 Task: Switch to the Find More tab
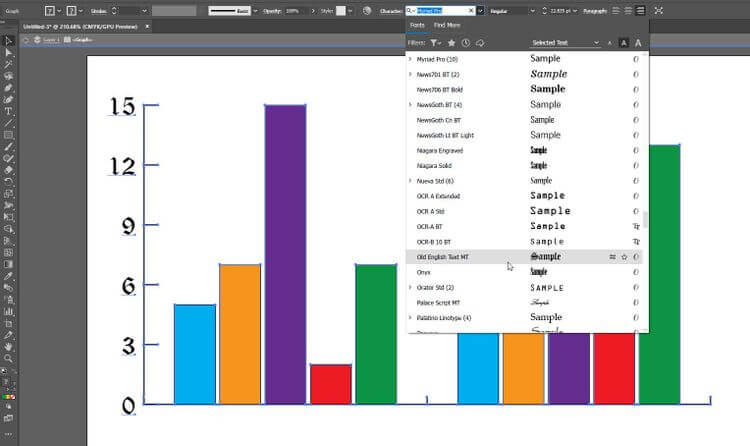(447, 24)
